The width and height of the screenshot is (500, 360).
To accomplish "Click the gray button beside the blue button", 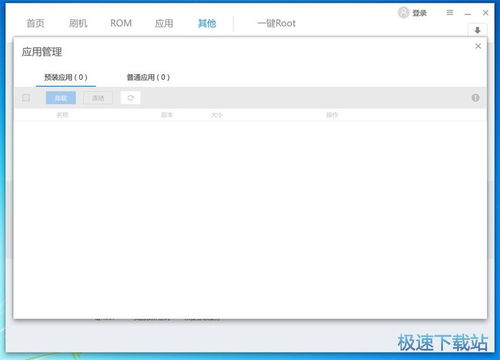I will (98, 98).
